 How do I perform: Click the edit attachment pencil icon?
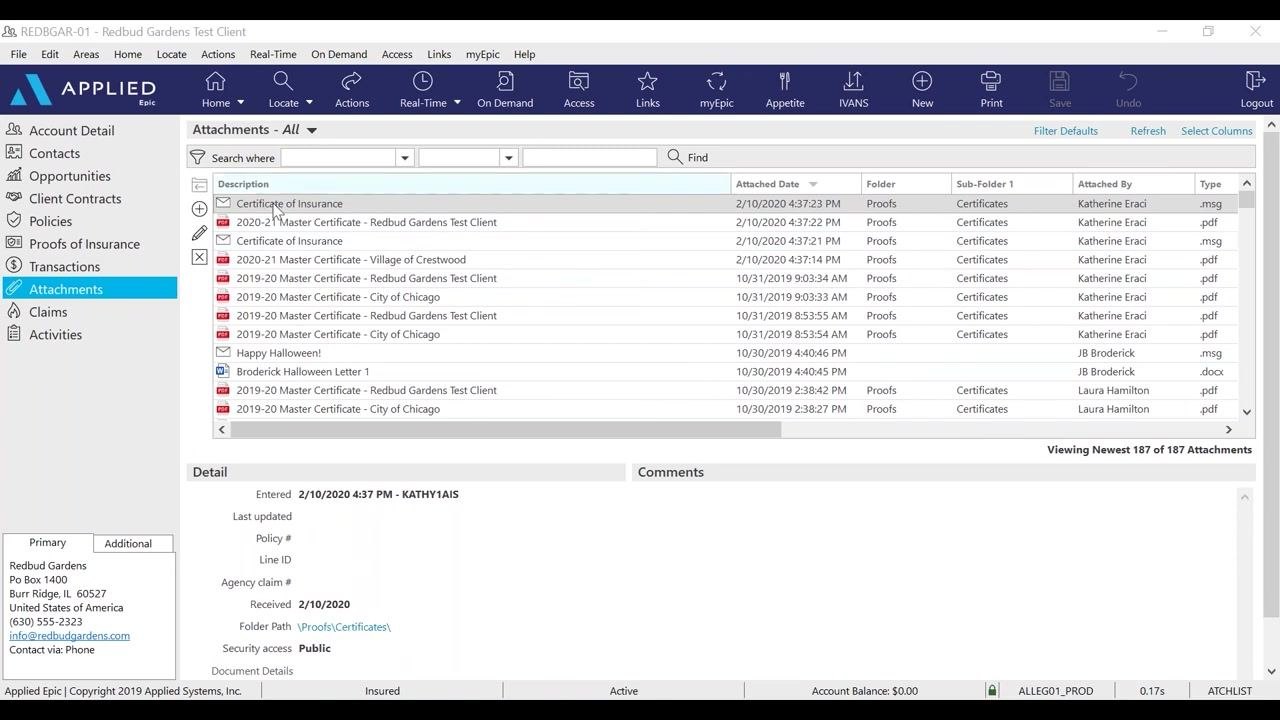[x=199, y=233]
